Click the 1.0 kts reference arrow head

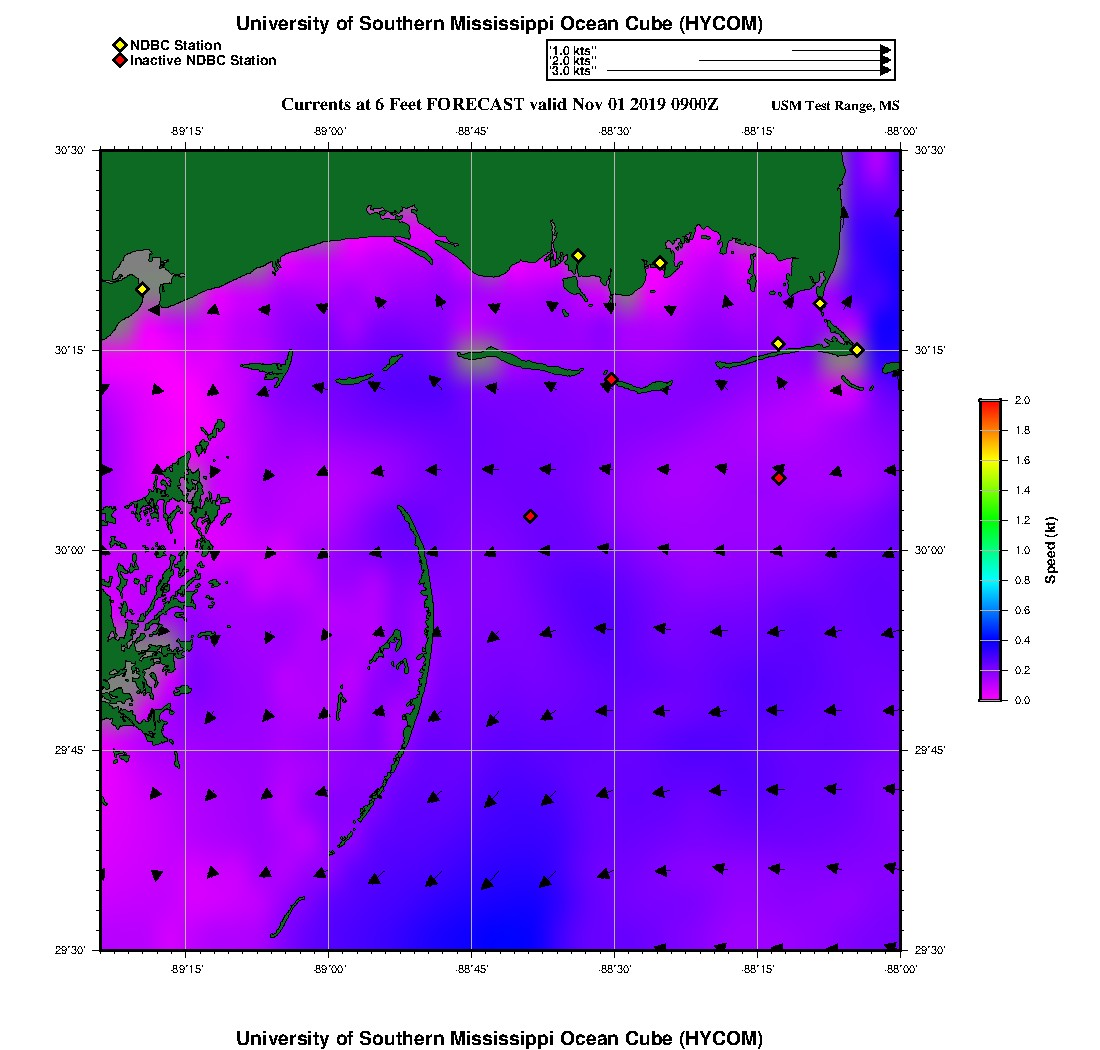886,51
